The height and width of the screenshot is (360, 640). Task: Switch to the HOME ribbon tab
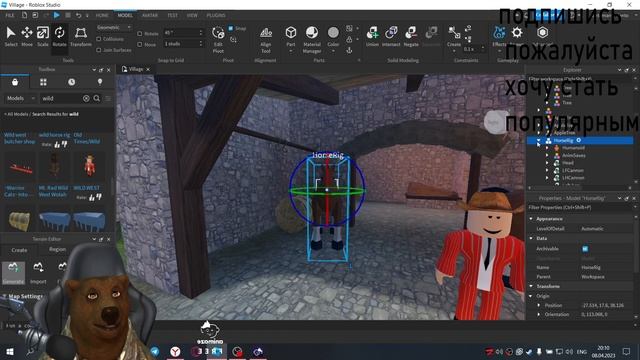click(102, 15)
